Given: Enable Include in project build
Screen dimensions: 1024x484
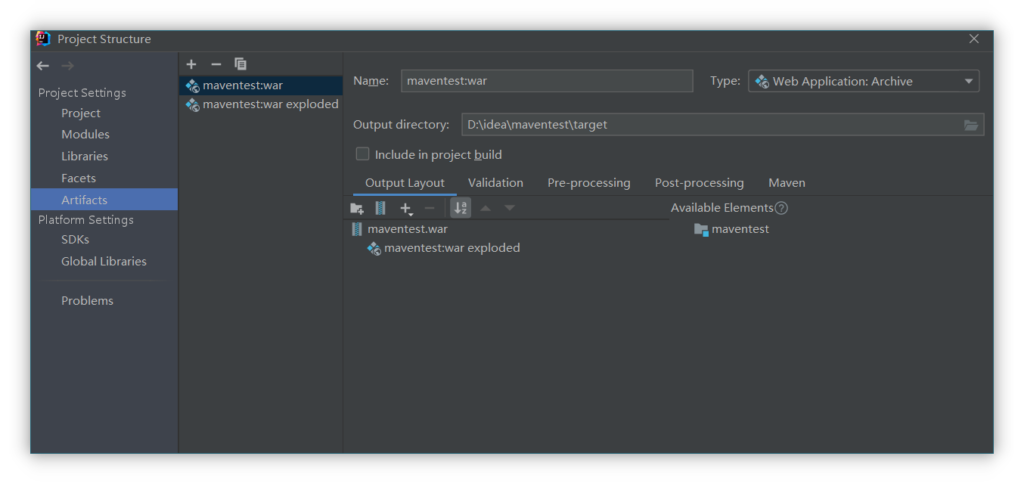Looking at the screenshot, I should tap(362, 154).
